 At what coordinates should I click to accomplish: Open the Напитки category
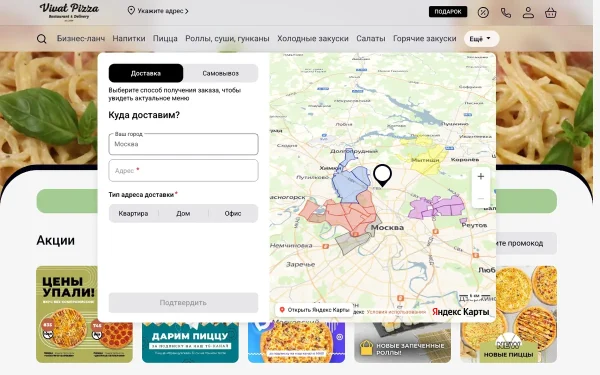click(129, 39)
